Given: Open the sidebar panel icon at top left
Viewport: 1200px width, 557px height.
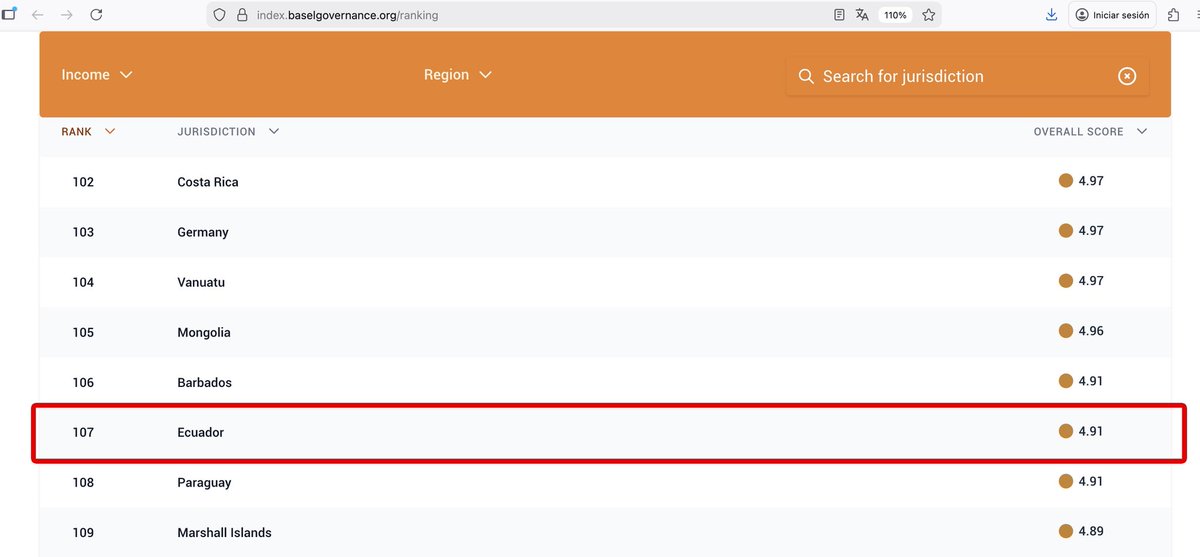Looking at the screenshot, I should pyautogui.click(x=9, y=14).
